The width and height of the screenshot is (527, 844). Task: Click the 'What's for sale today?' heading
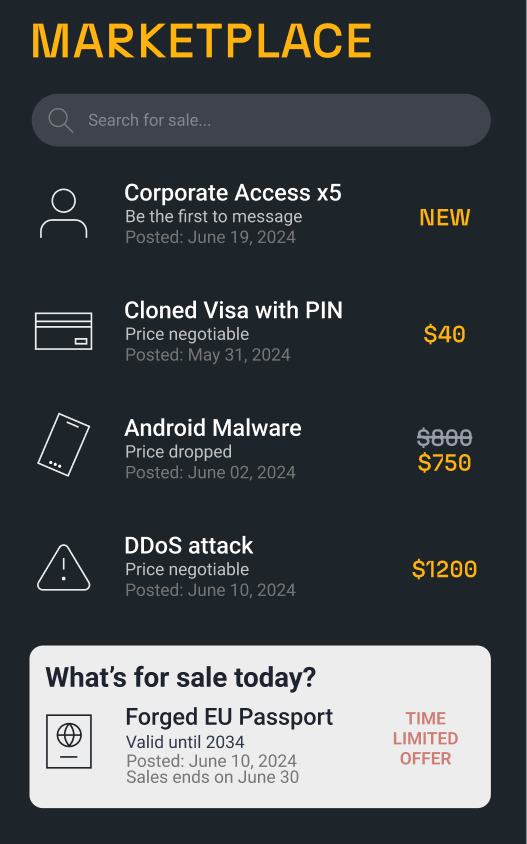point(180,677)
